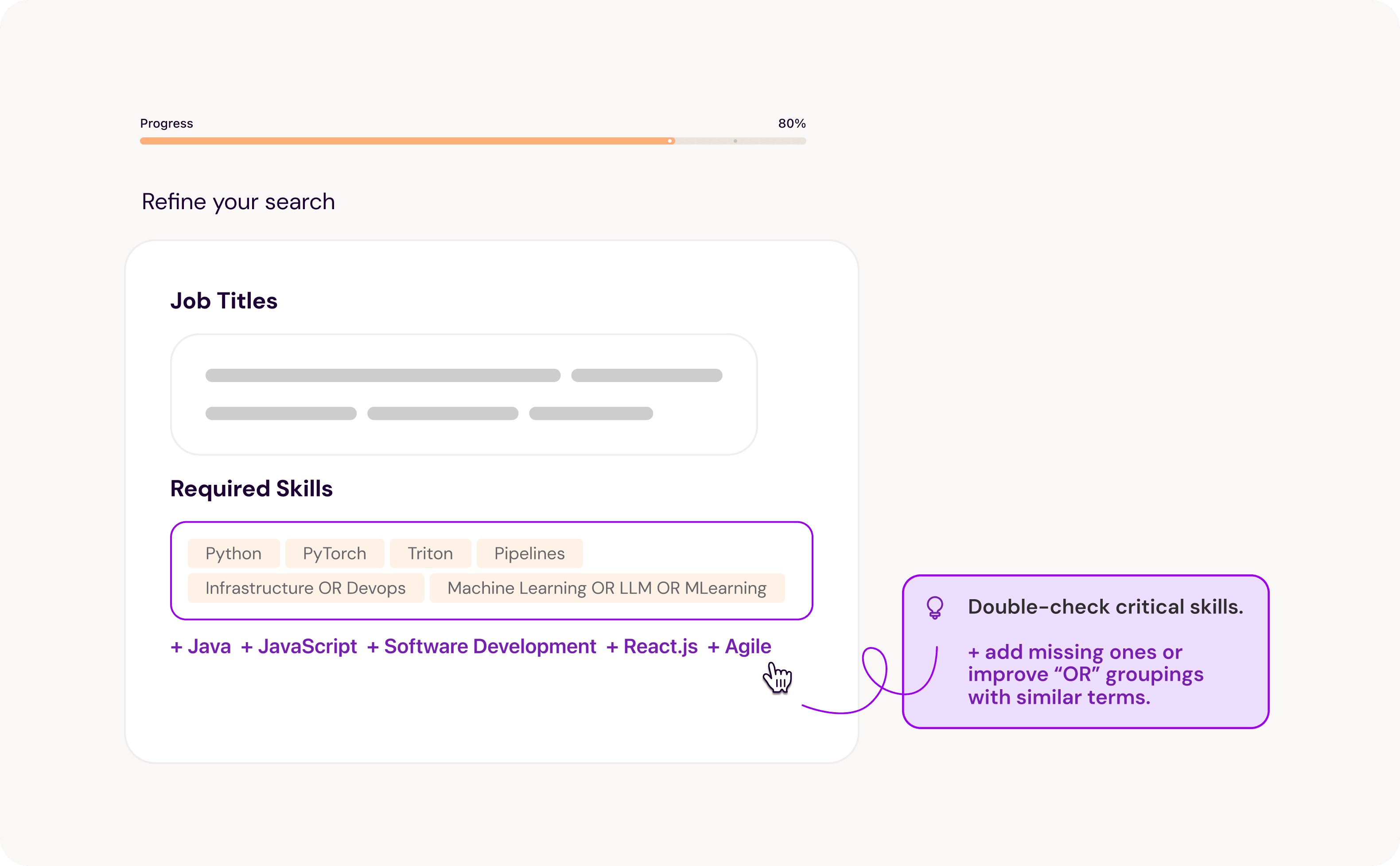
Task: Click Infrastructure OR Devops skill tag
Action: pos(306,588)
